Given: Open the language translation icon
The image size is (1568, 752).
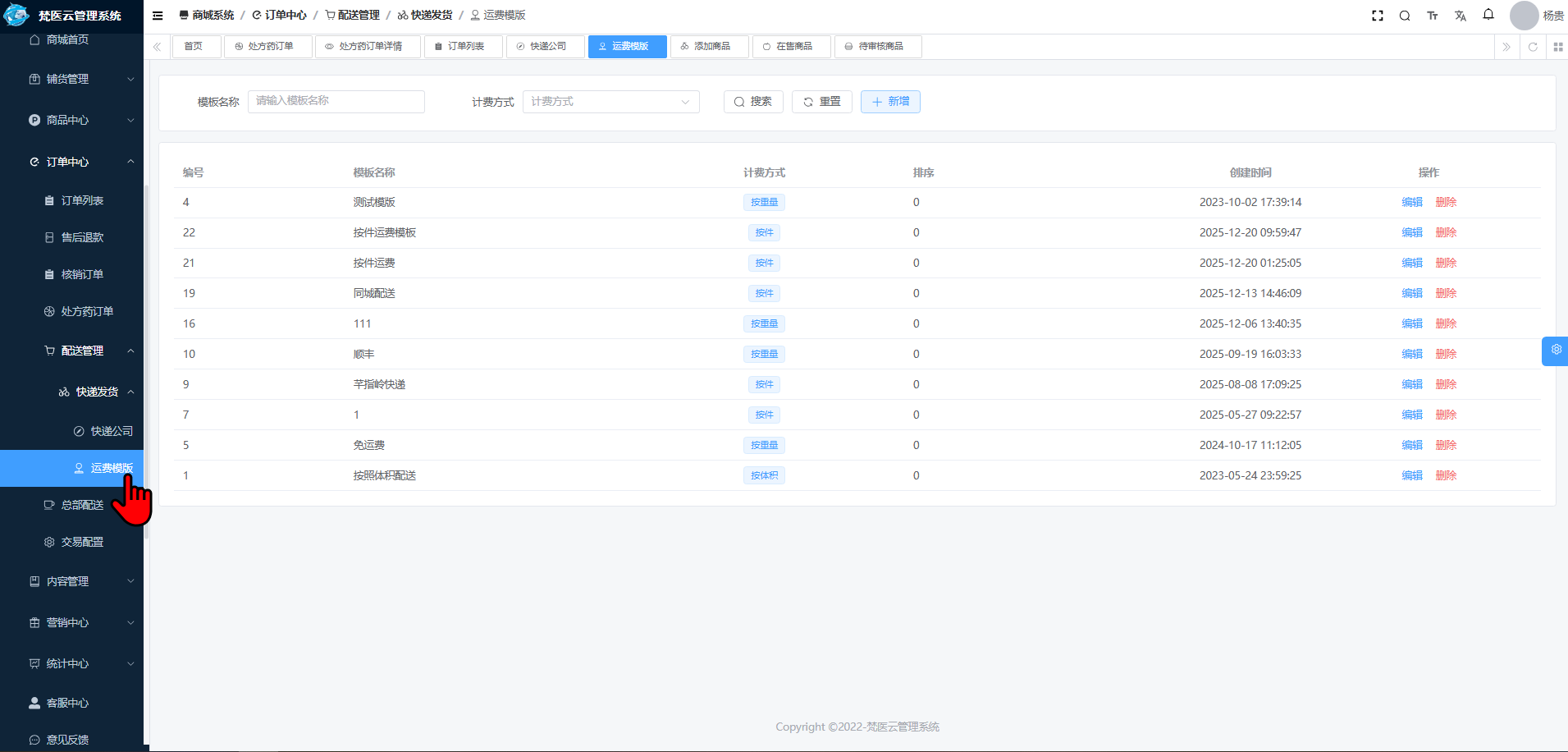Looking at the screenshot, I should point(1461,16).
